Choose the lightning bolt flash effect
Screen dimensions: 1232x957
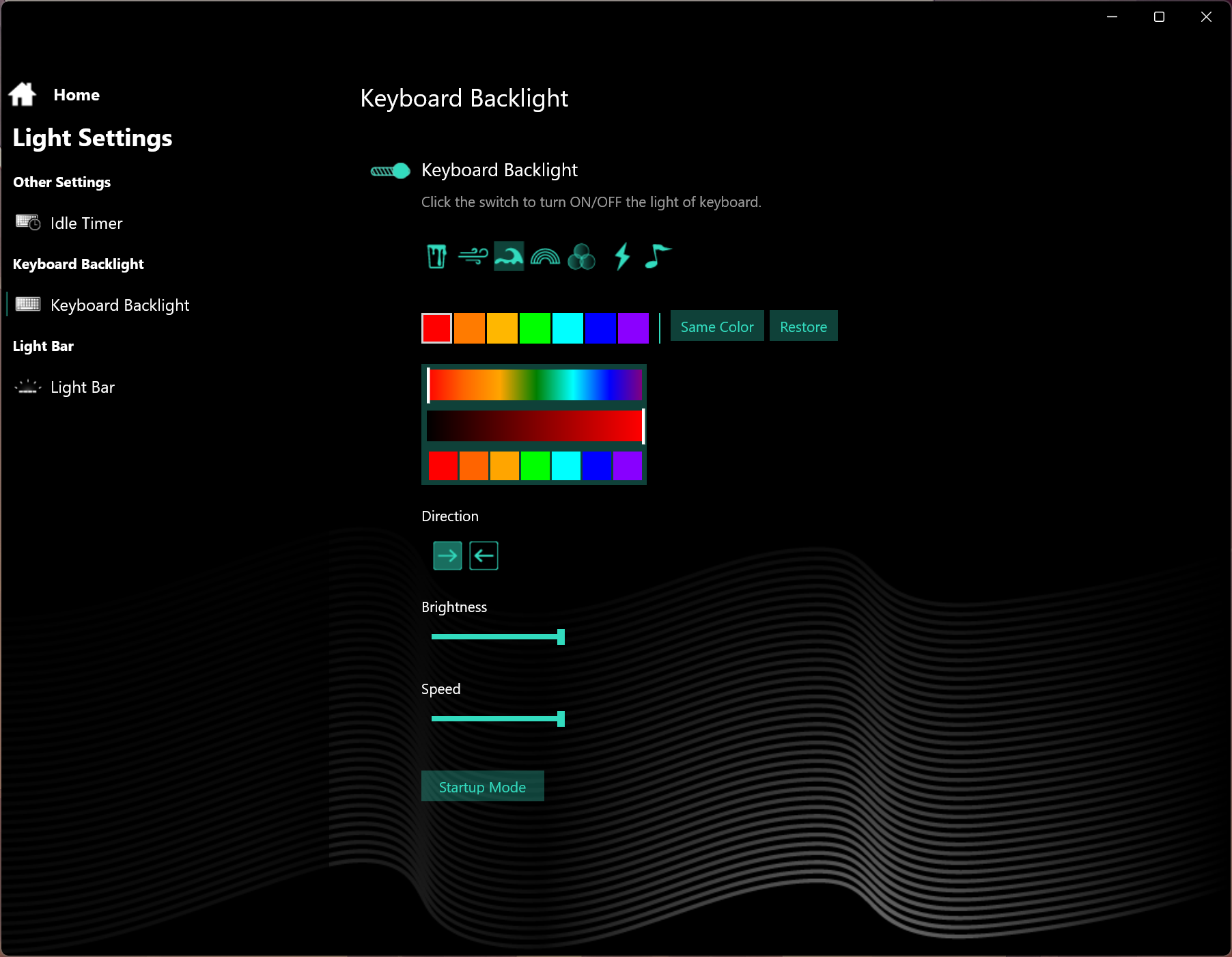621,257
